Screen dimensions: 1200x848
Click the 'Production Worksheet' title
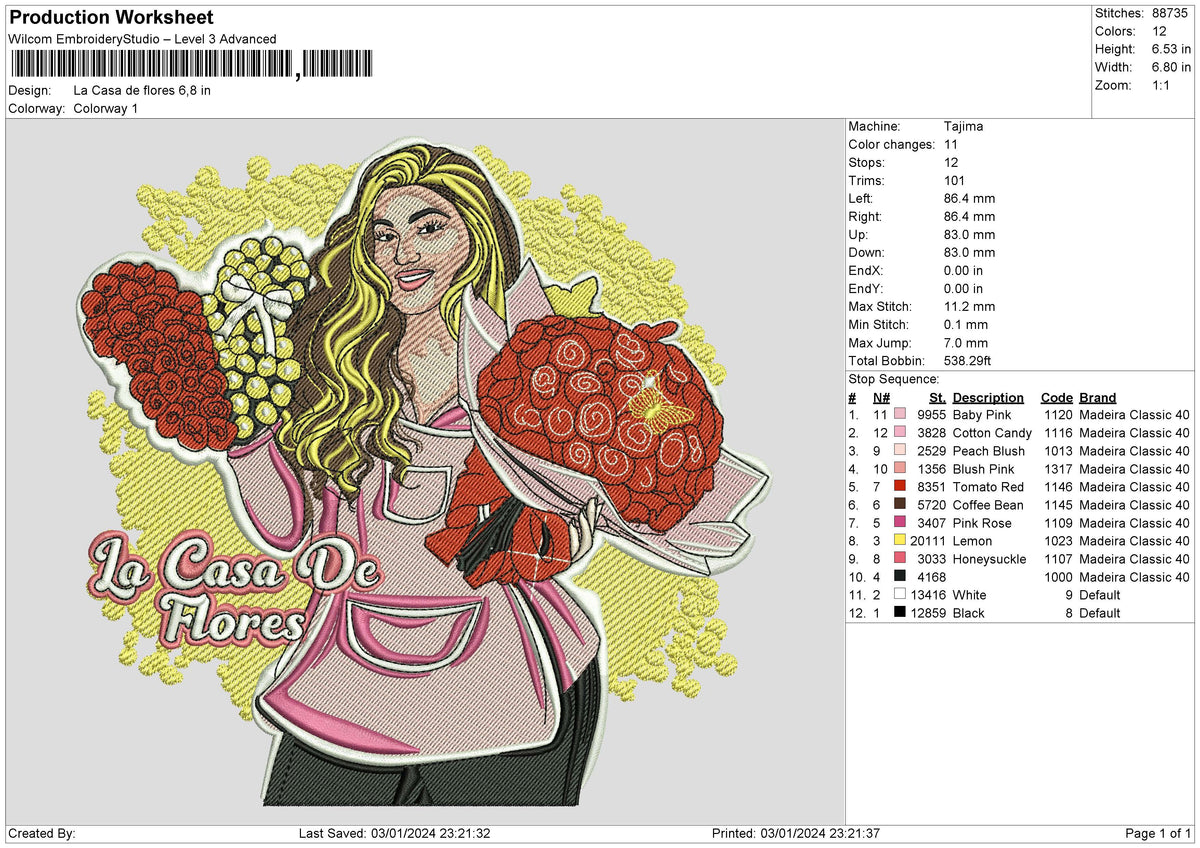pos(111,18)
